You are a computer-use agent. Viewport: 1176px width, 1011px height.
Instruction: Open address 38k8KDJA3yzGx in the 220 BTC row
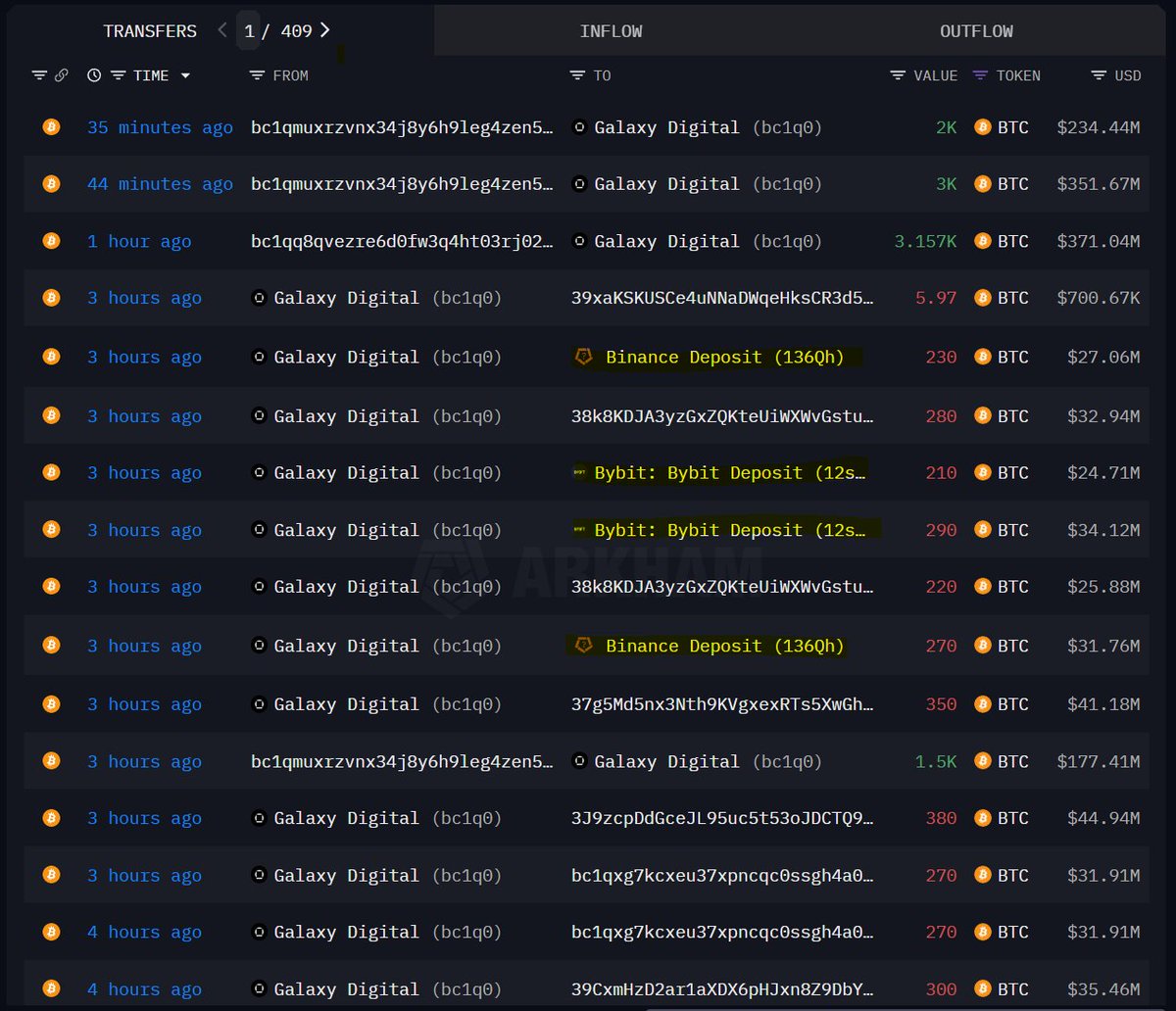[722, 587]
